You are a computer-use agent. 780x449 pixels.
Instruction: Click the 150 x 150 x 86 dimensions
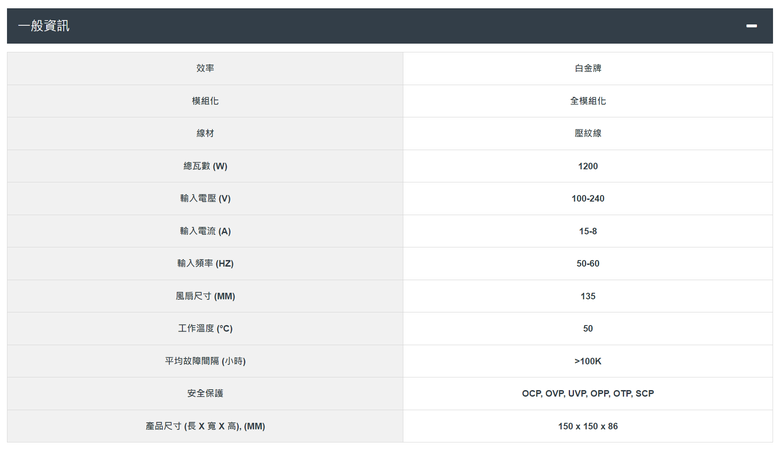(587, 427)
